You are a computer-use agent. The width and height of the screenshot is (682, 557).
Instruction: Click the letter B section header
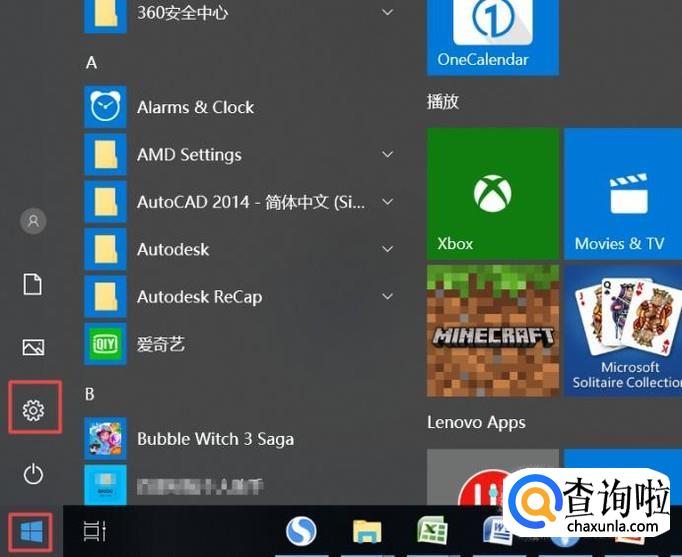coord(90,394)
